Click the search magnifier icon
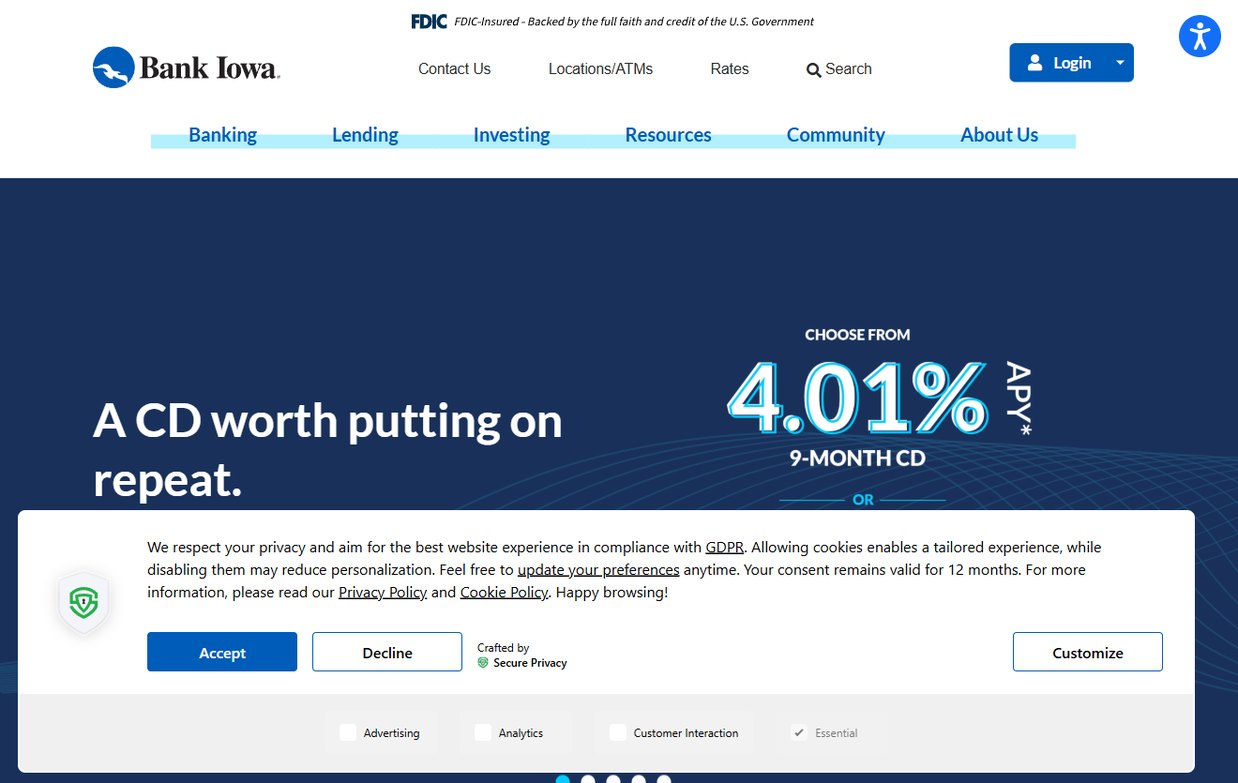Viewport: 1238px width, 783px height. point(813,70)
